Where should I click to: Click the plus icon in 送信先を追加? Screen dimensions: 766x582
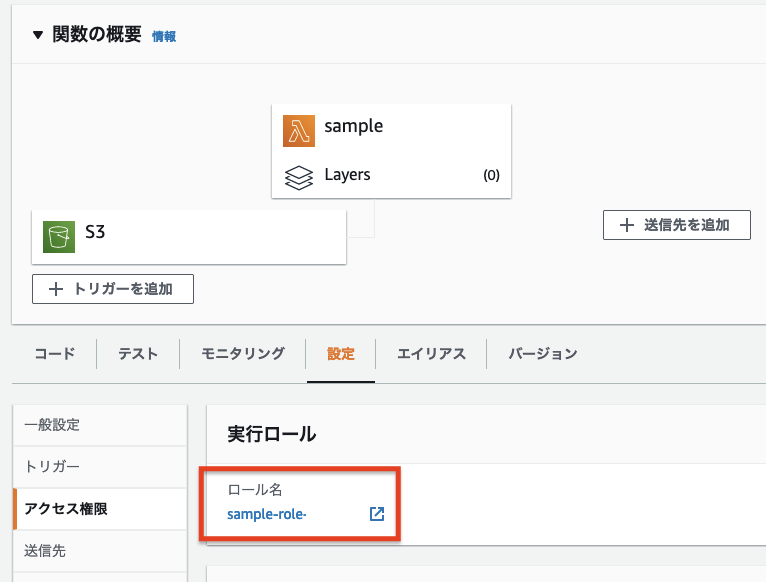627,225
